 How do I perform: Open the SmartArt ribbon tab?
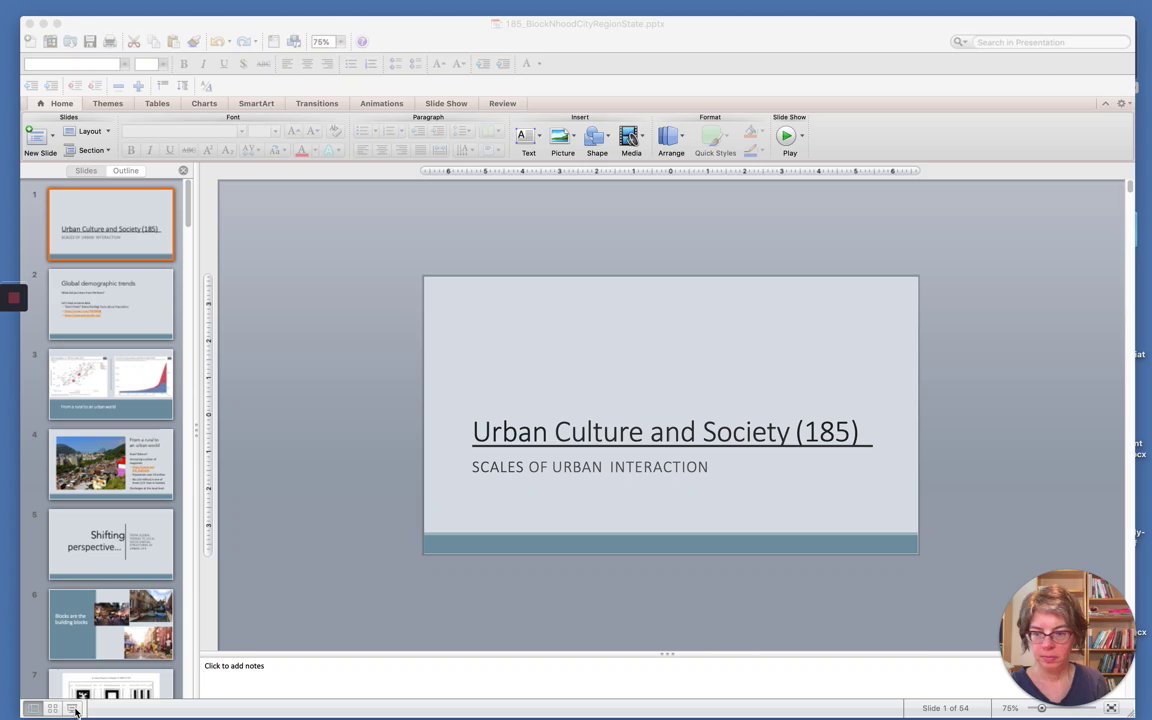[256, 104]
